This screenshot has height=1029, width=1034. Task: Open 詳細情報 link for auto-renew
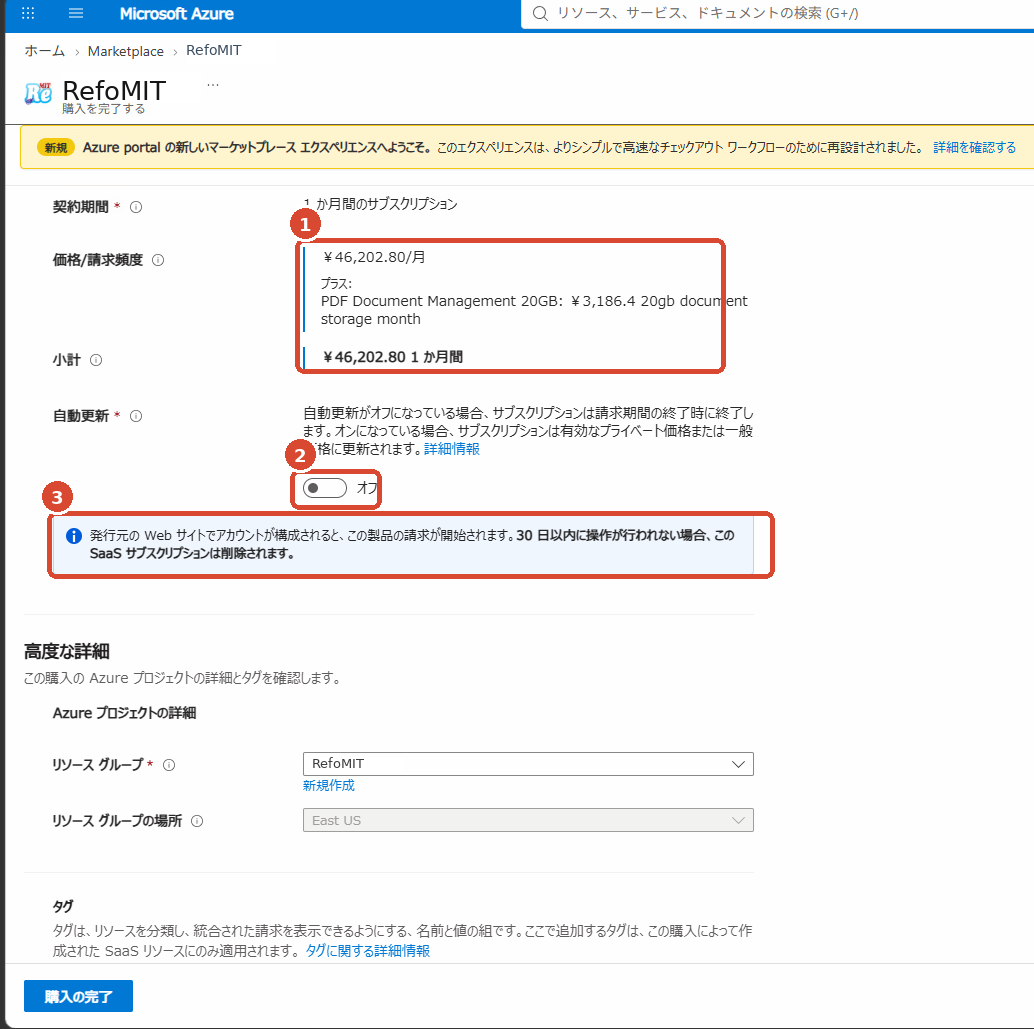[452, 449]
